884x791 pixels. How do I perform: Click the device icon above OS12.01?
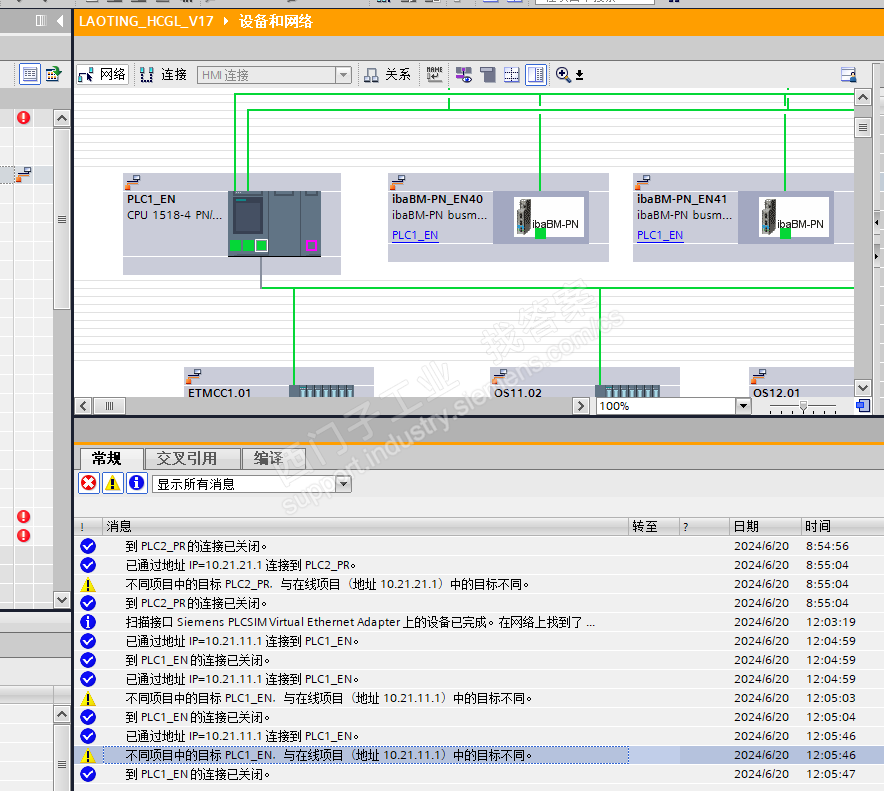(x=759, y=375)
